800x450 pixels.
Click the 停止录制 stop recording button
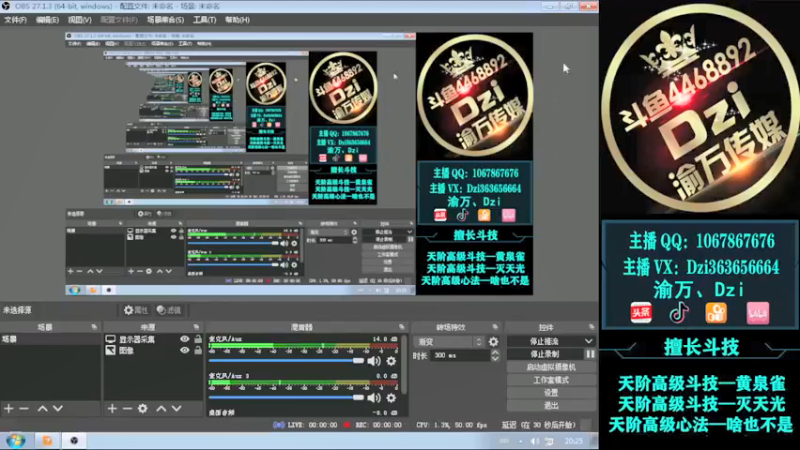pos(545,354)
